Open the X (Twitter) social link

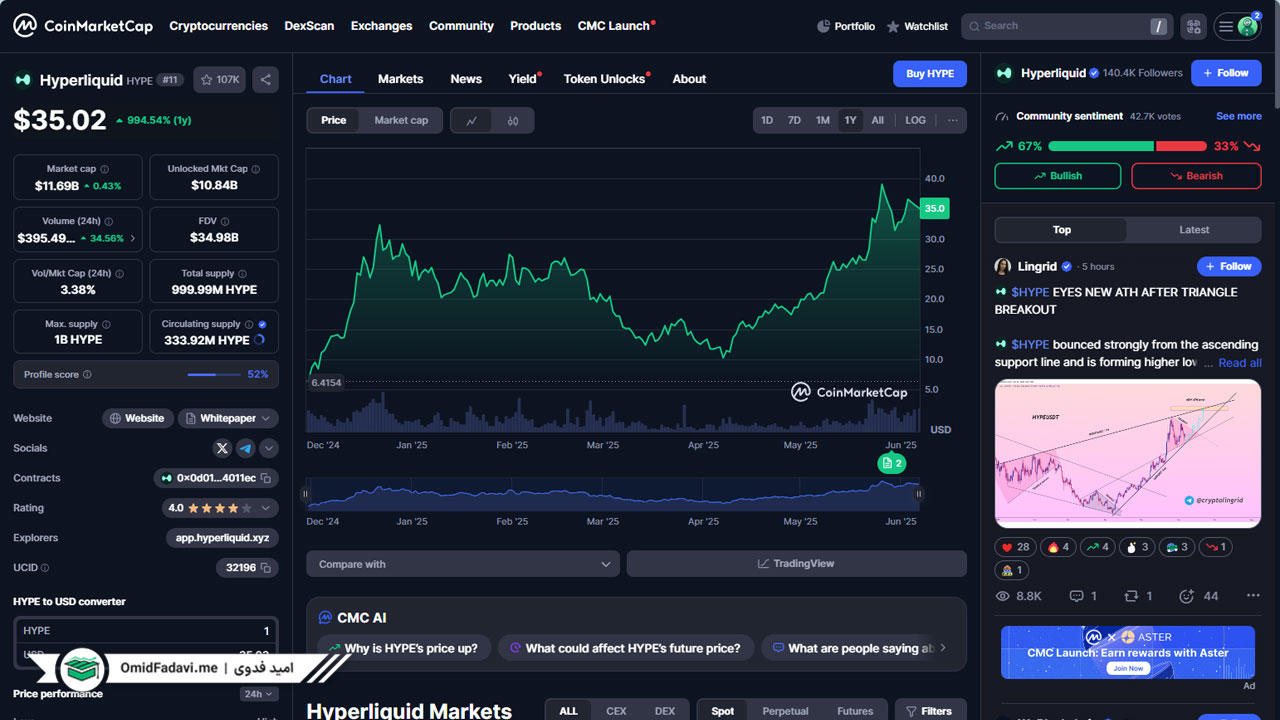point(222,448)
